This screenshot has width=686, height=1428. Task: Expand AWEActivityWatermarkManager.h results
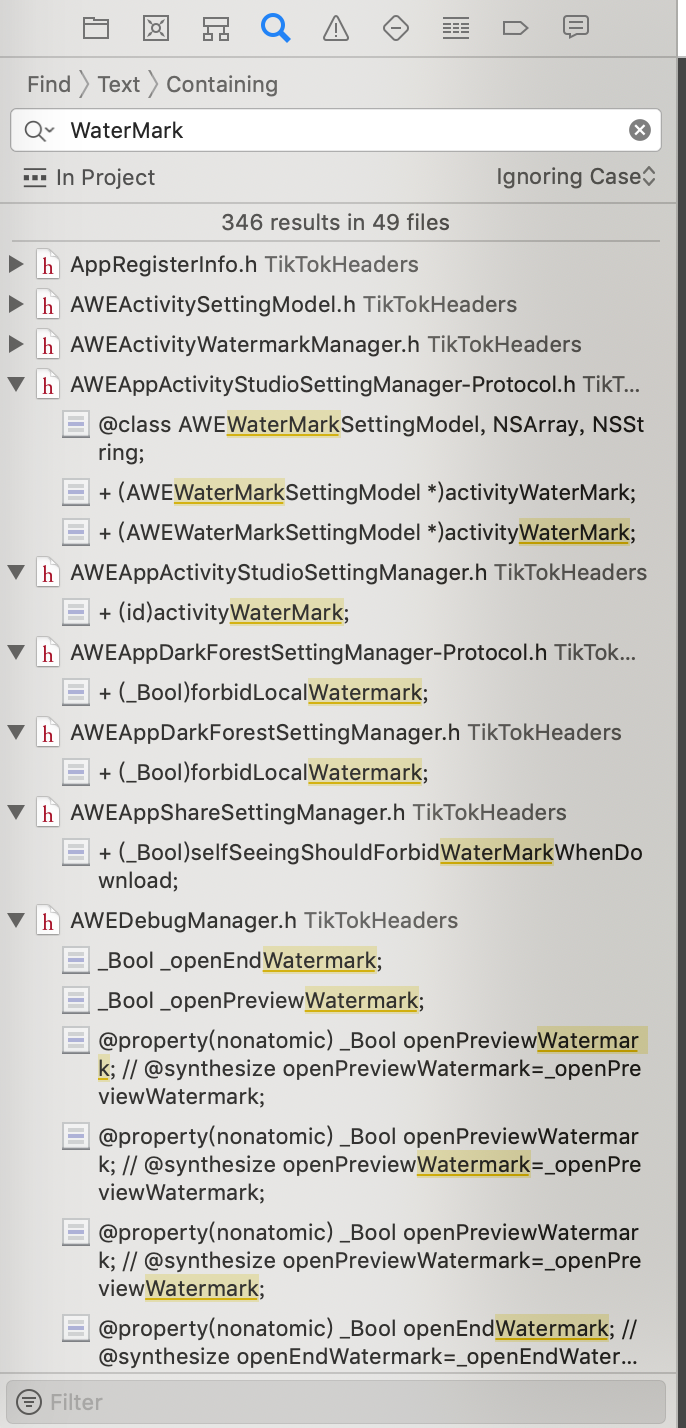pos(15,344)
